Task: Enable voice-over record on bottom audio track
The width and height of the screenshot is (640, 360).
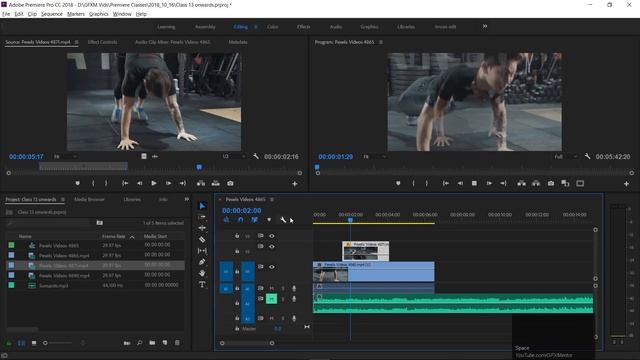Action: 294,318
